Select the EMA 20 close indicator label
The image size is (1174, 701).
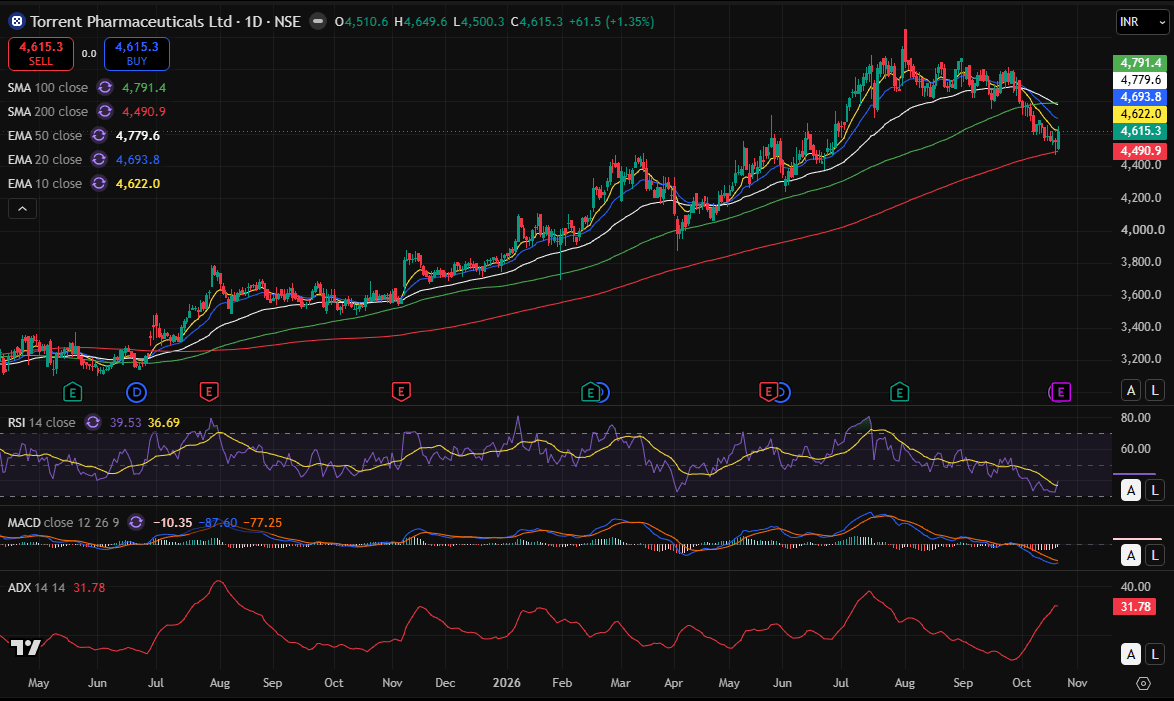pyautogui.click(x=45, y=160)
